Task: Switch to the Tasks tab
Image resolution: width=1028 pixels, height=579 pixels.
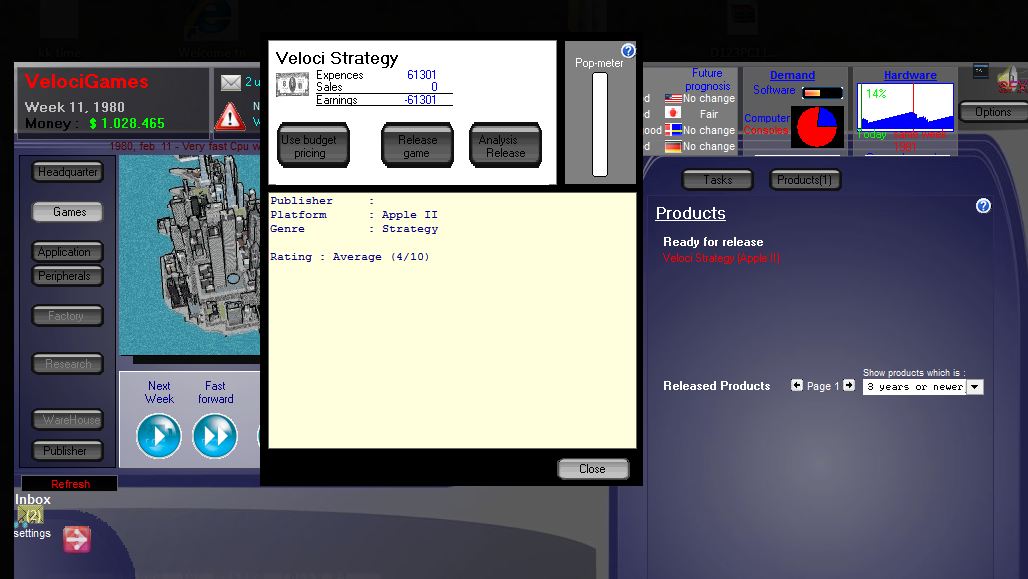Action: pos(718,180)
